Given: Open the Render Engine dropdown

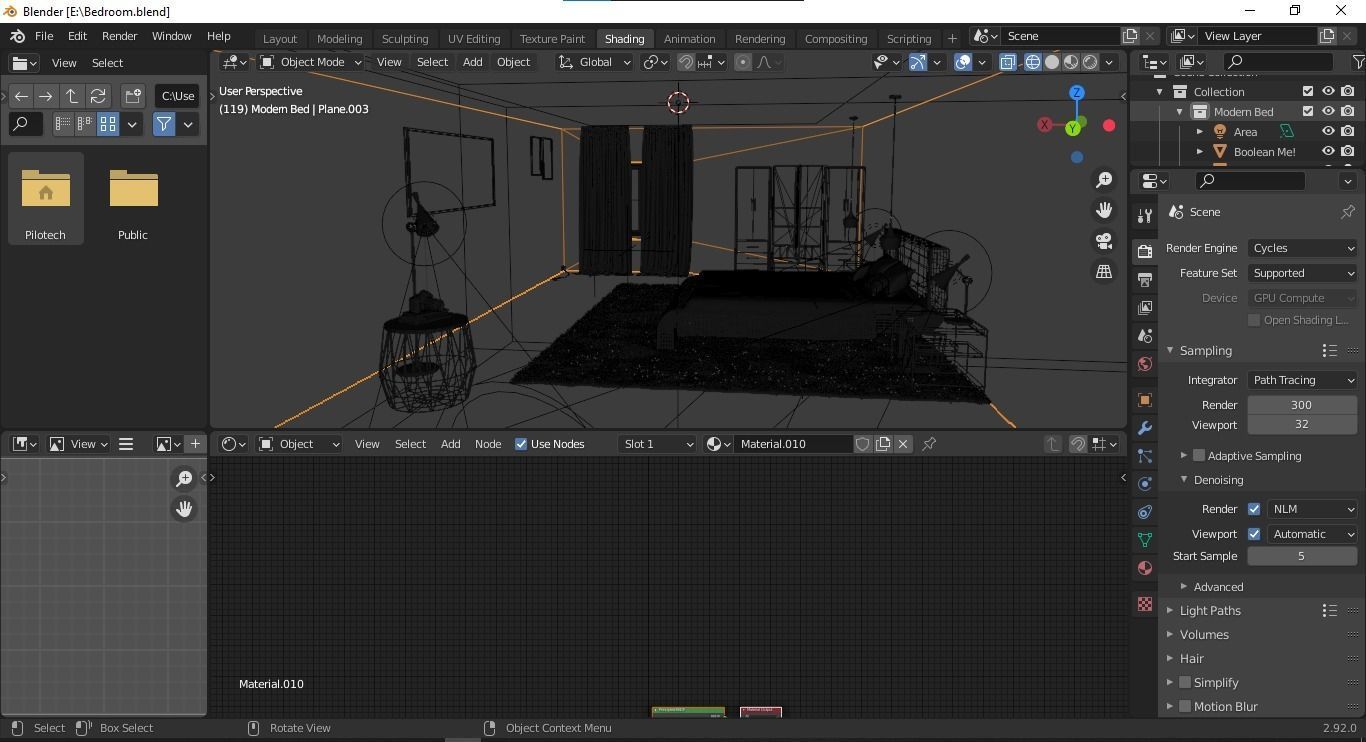Looking at the screenshot, I should coord(1303,248).
